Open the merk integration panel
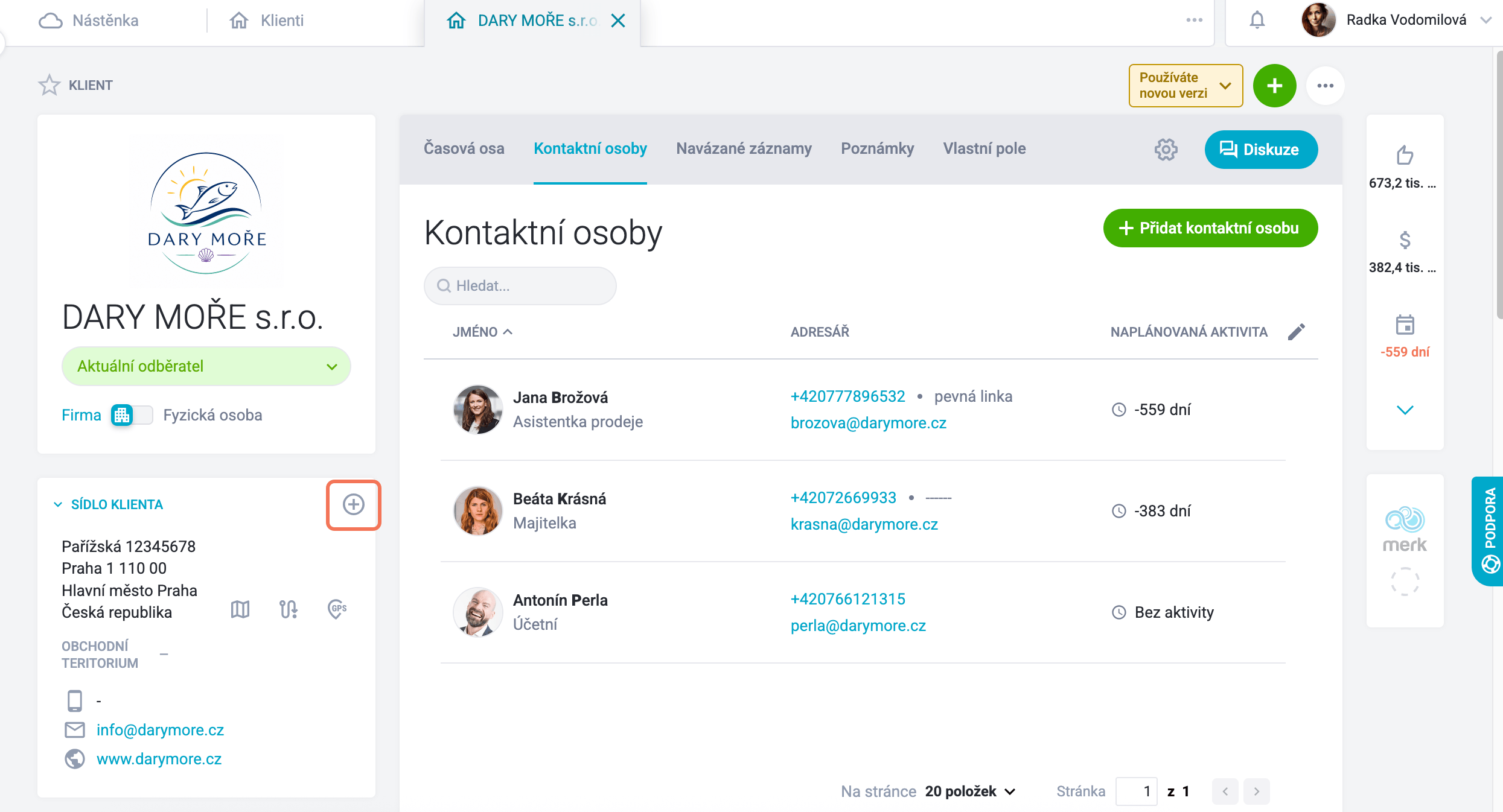Screen dimensions: 1503x812 click(1404, 550)
